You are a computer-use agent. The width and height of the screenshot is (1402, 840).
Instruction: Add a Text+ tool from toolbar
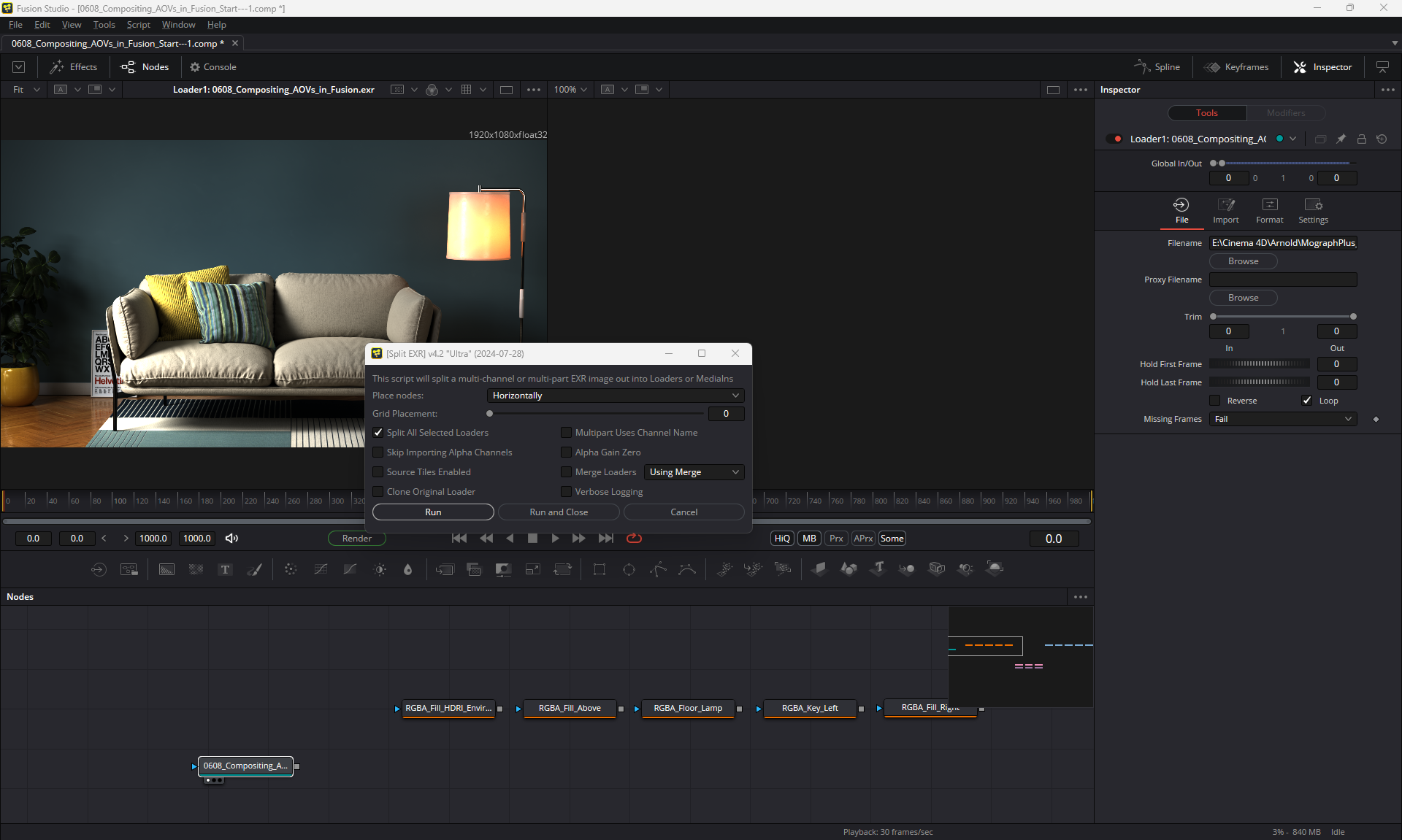225,569
